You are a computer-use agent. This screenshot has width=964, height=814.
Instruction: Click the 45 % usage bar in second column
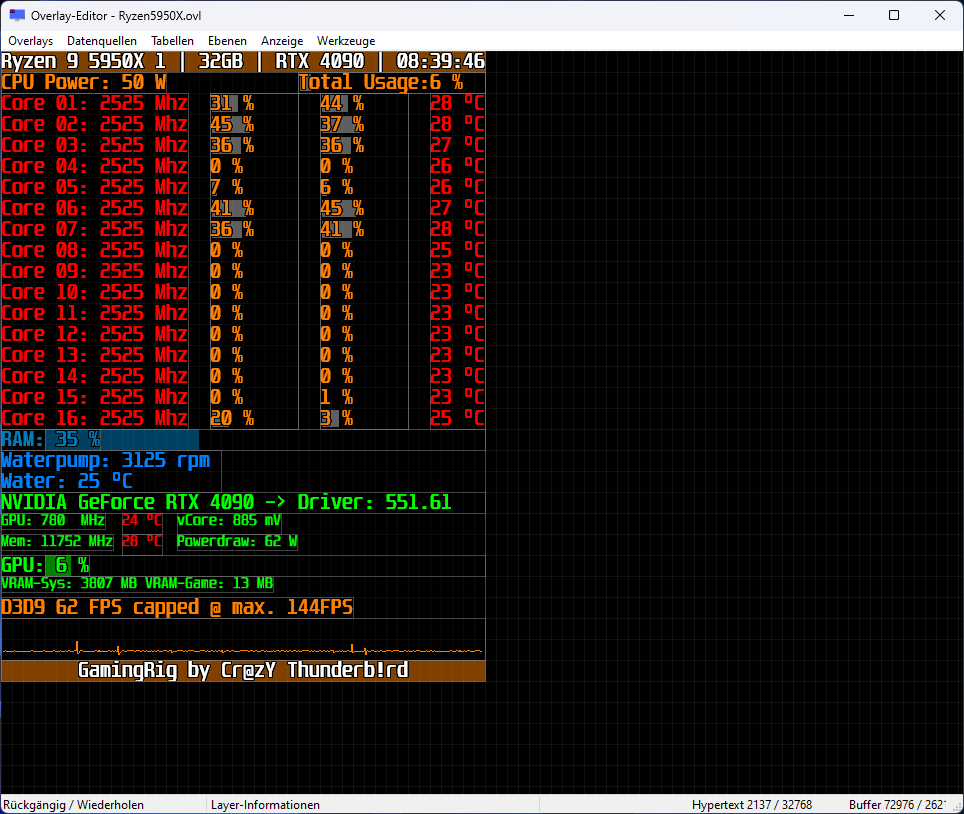(x=342, y=208)
